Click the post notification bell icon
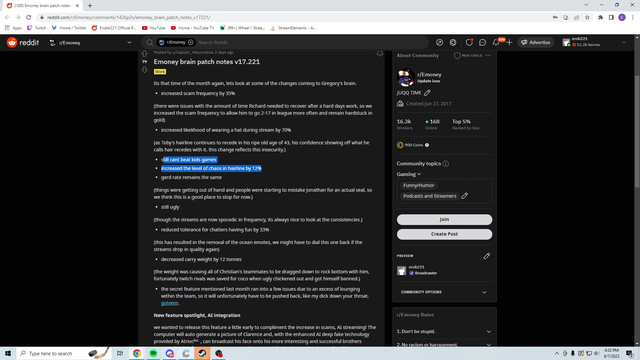Viewport: 640px width, 360px height. [x=380, y=53]
